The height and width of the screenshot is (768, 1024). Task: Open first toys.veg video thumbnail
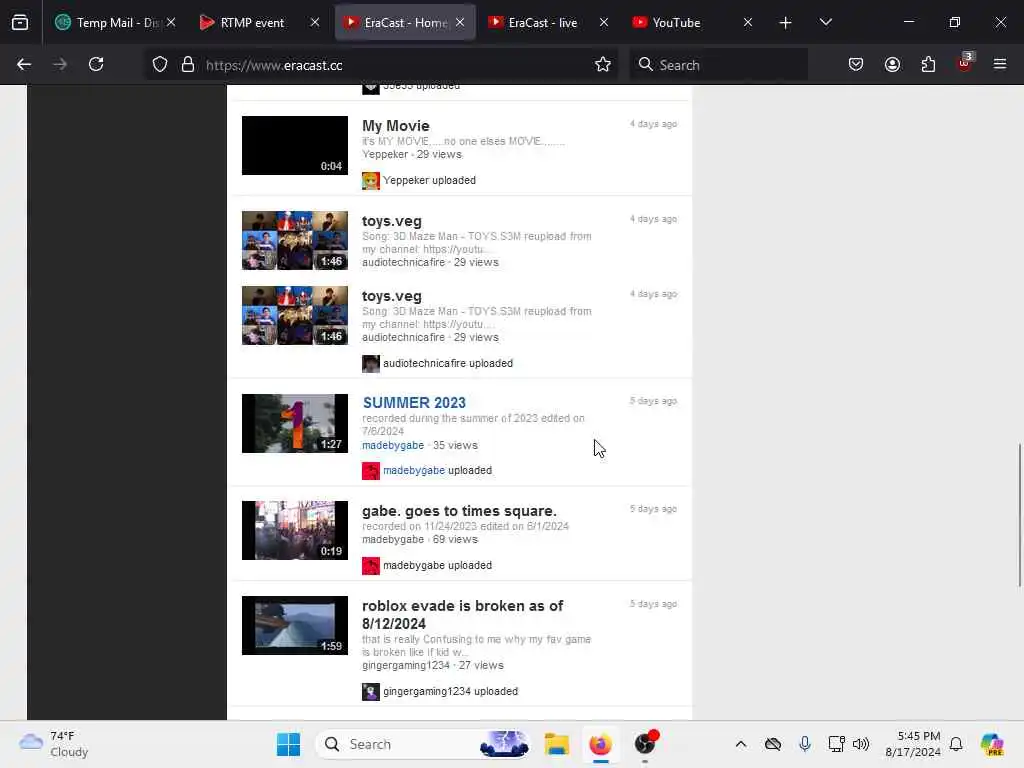coord(295,240)
